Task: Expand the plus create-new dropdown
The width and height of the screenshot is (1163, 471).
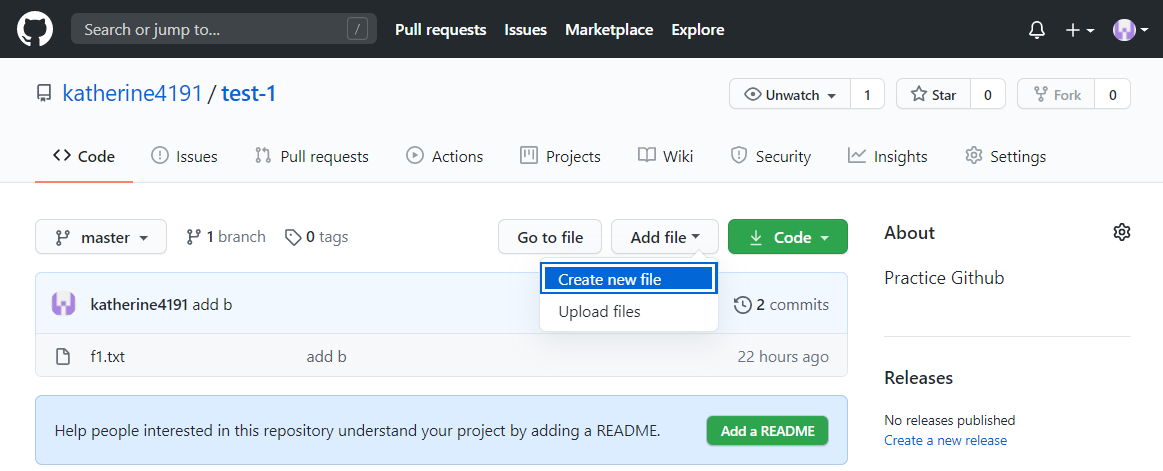Action: 1079,30
